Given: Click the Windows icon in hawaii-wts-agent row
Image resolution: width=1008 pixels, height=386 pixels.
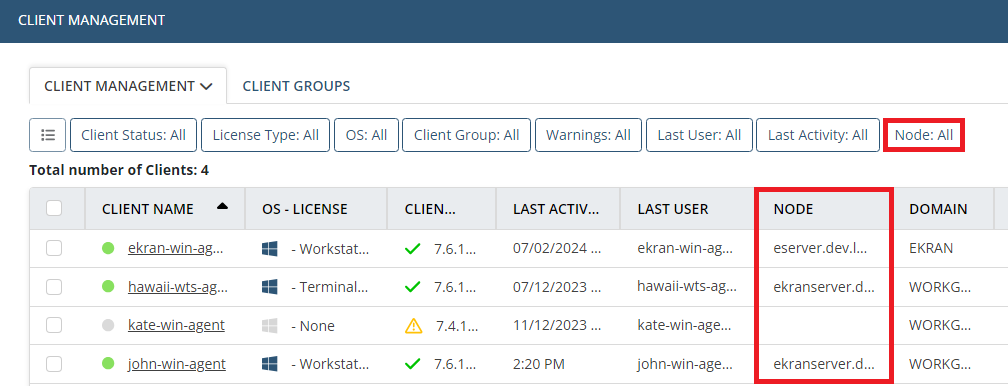Looking at the screenshot, I should click(269, 287).
